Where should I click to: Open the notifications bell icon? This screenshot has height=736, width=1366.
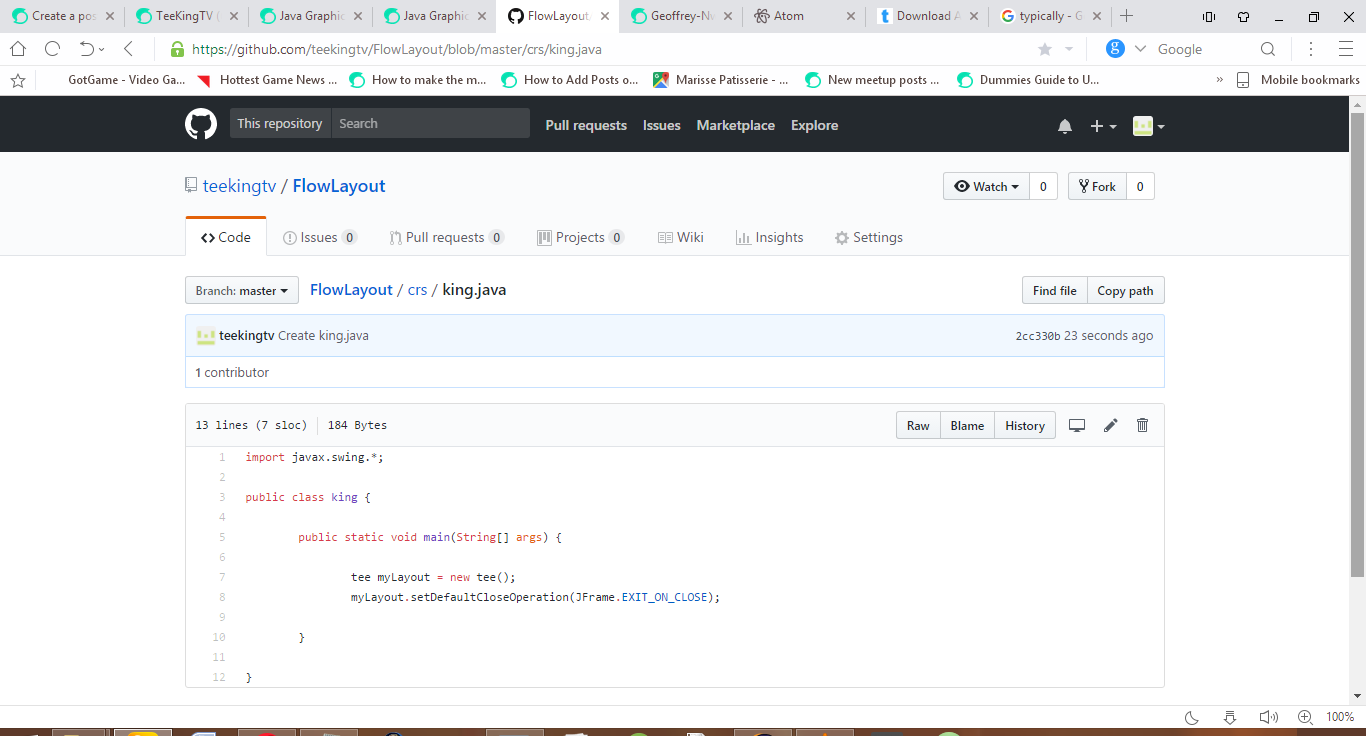point(1065,125)
